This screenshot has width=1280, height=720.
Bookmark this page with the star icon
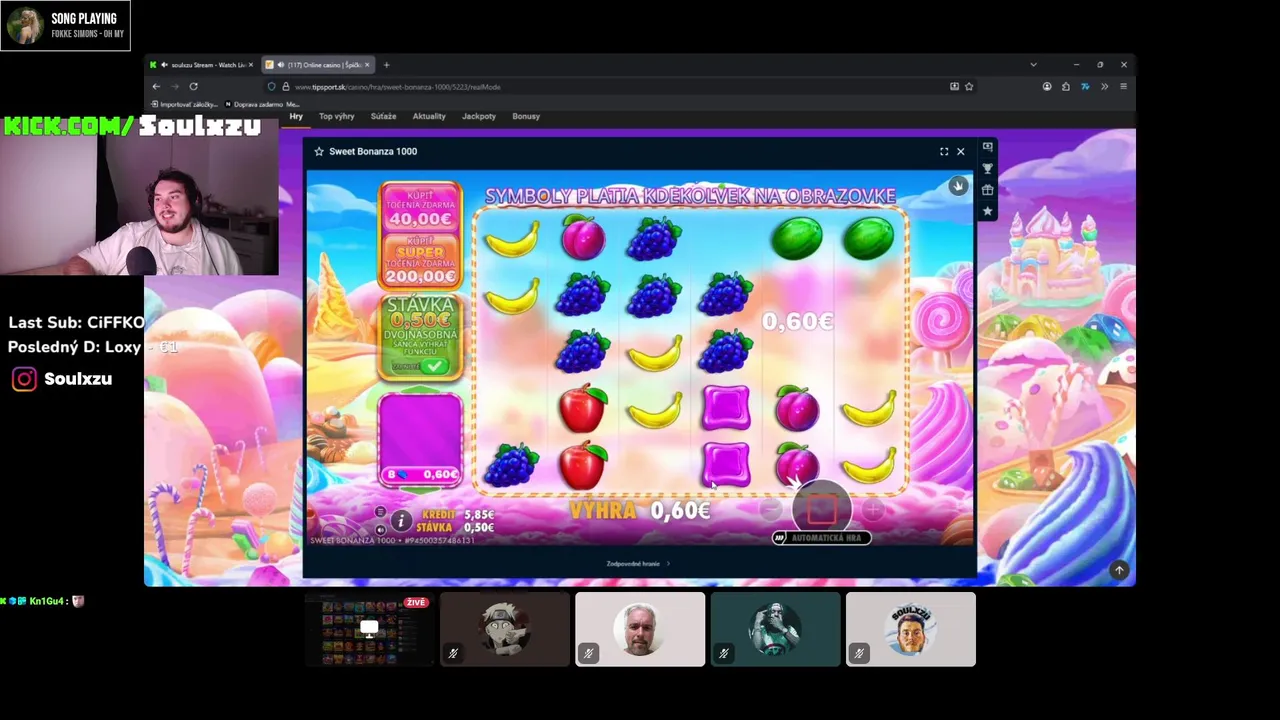(969, 87)
